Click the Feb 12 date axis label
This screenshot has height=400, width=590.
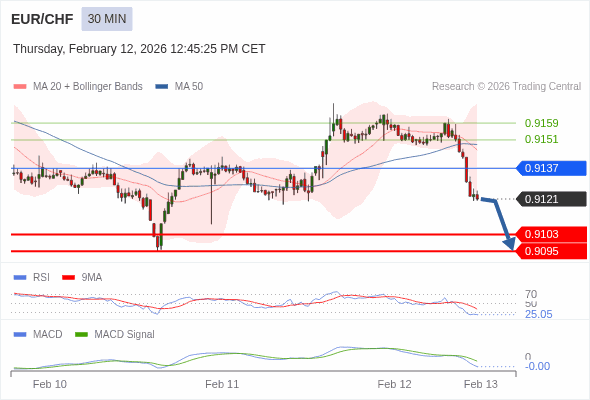(394, 384)
